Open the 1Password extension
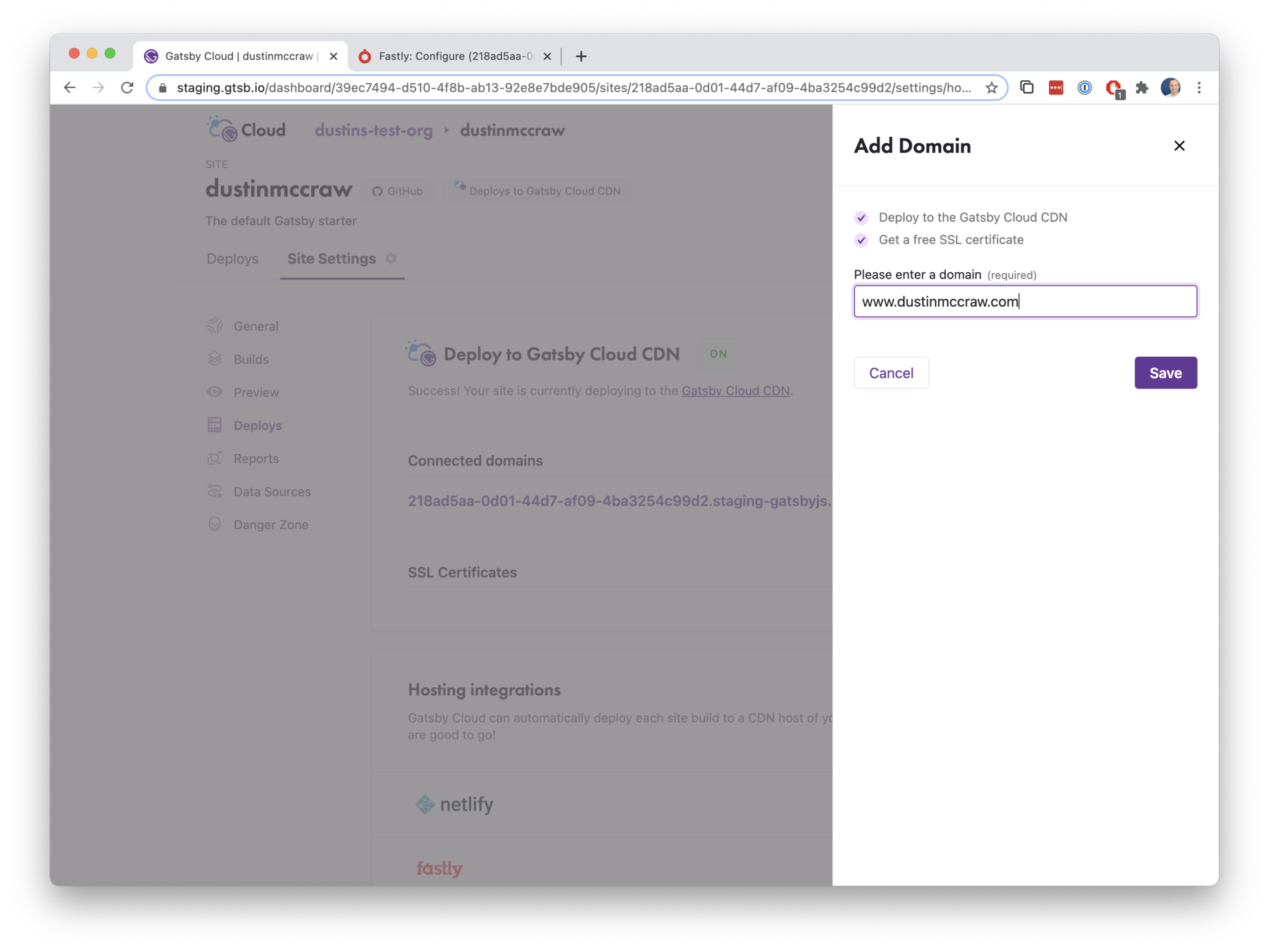The image size is (1269, 952). coord(1084,88)
